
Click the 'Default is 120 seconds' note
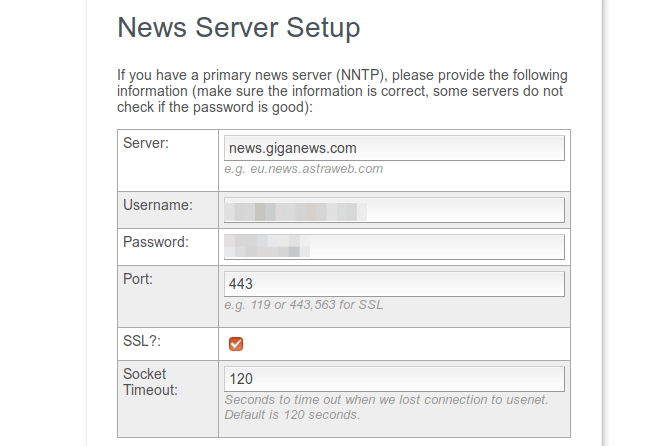[292, 414]
